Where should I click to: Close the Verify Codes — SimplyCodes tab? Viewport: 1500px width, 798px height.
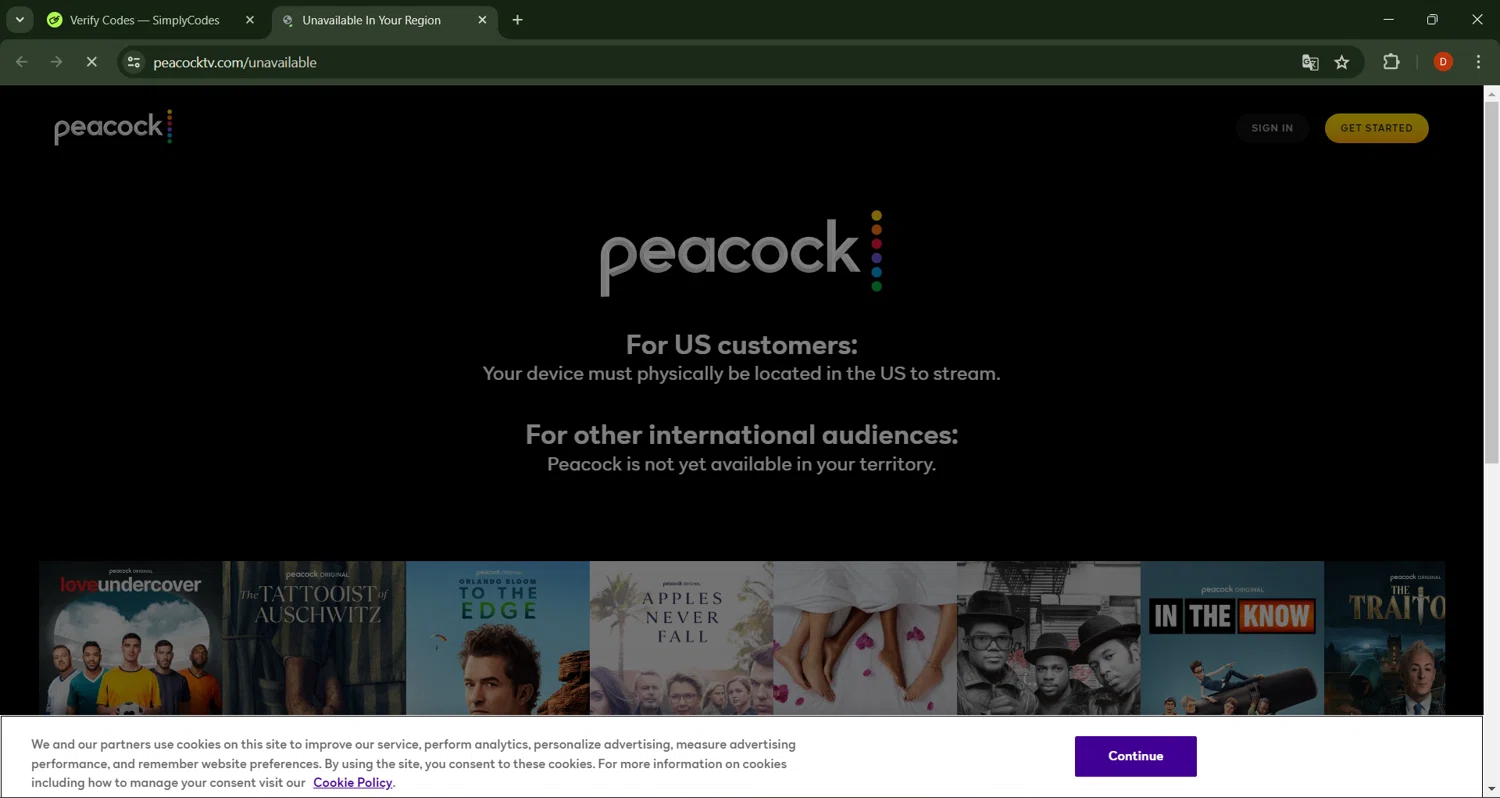pos(250,20)
